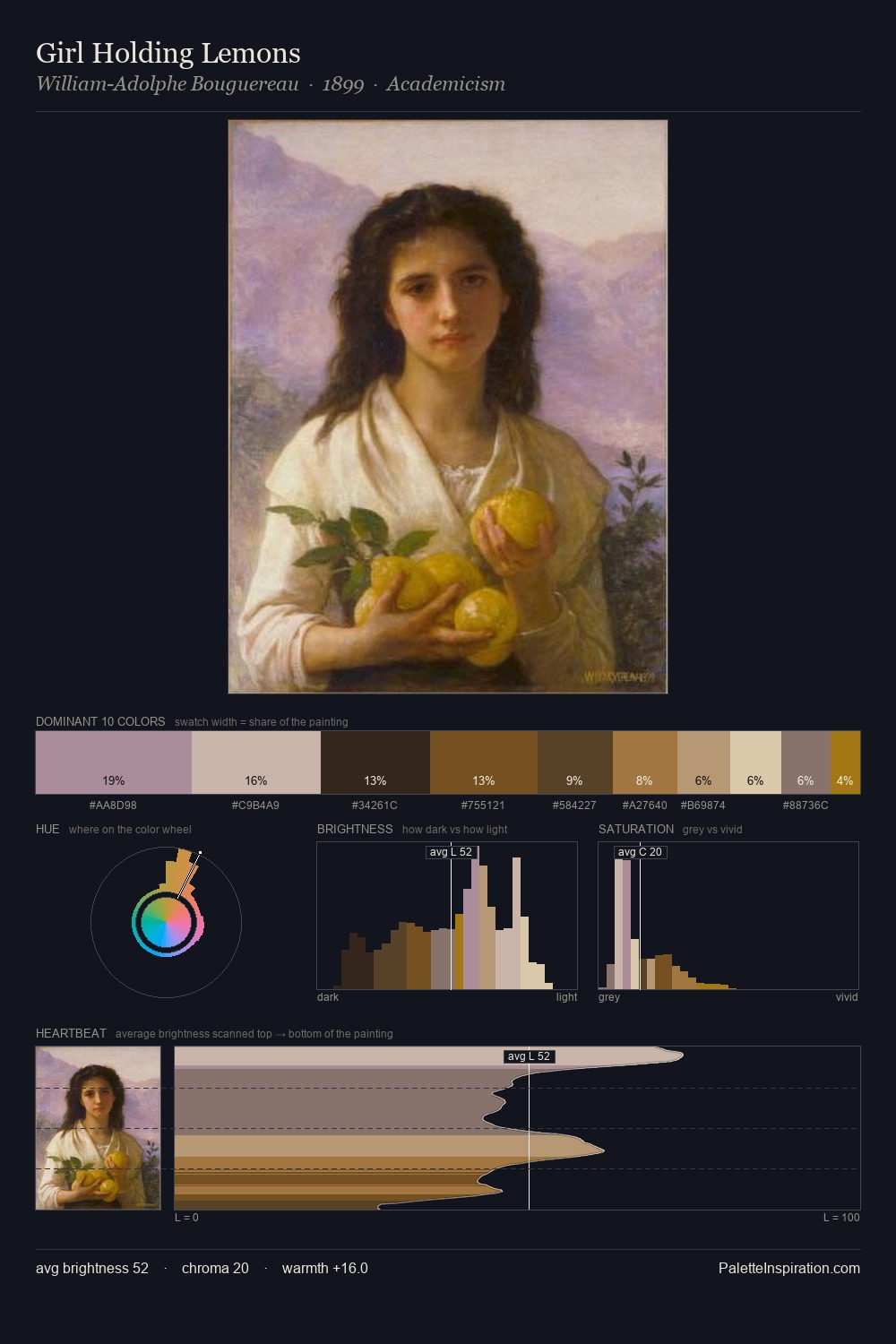Click the 'L = 0' axis label
Viewport: 896px width, 1344px height.
pyautogui.click(x=186, y=1218)
